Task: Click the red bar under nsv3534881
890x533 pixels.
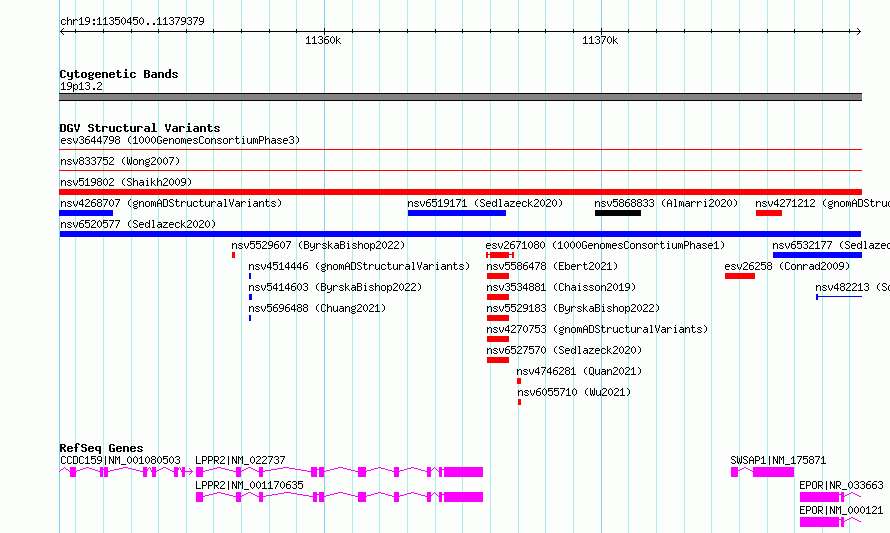Action: pos(498,297)
